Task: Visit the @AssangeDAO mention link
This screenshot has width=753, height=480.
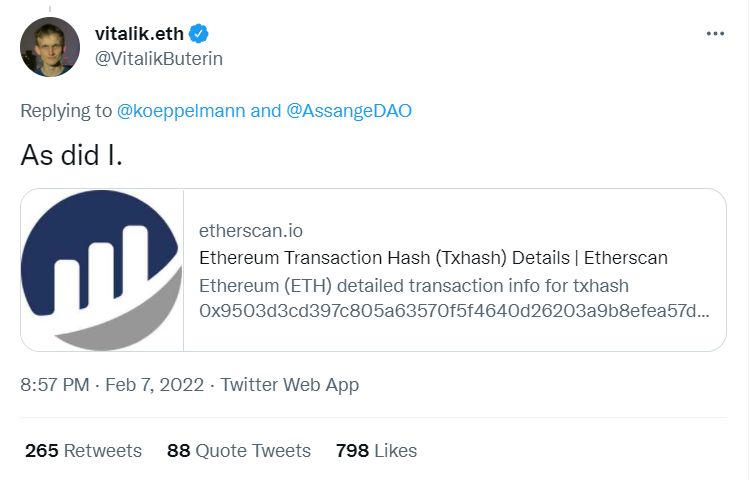Action: (x=349, y=111)
